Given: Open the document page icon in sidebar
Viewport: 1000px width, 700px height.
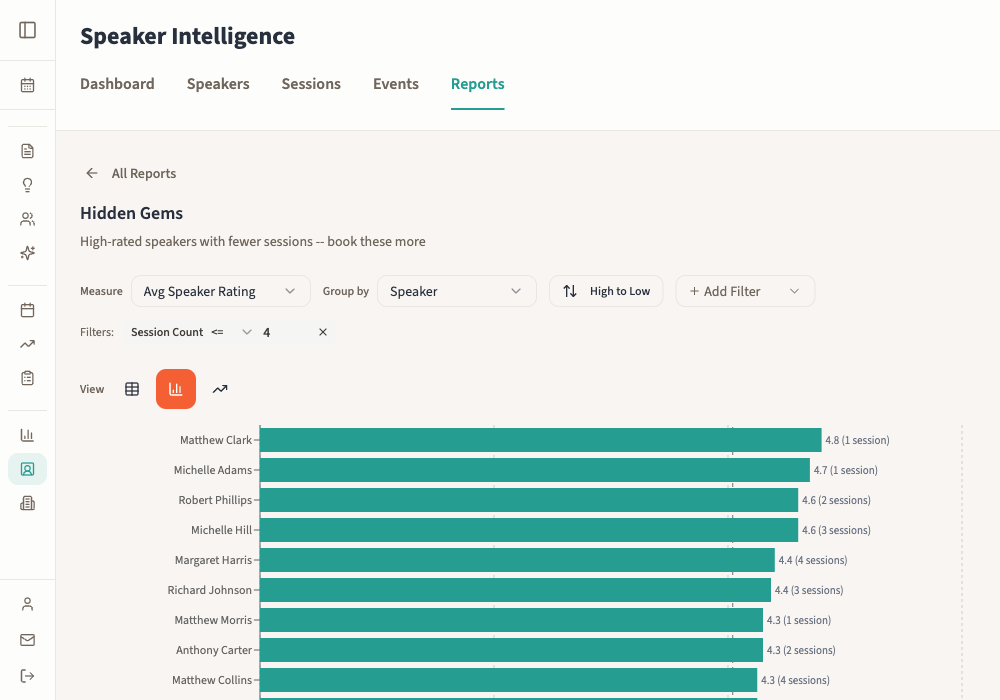Looking at the screenshot, I should click(27, 151).
